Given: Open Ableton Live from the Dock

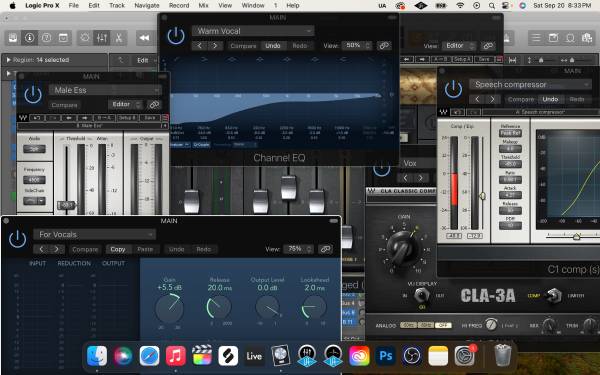Looking at the screenshot, I should pos(254,356).
